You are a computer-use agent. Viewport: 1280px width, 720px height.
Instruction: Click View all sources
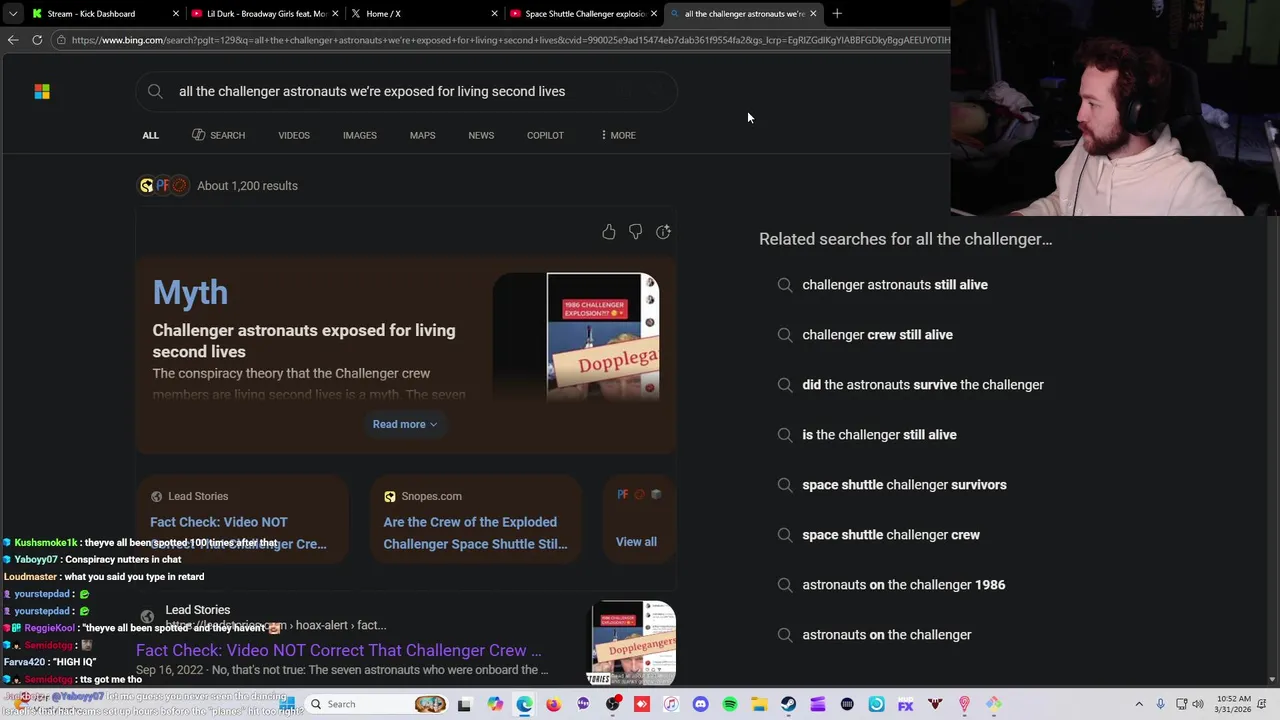point(636,542)
